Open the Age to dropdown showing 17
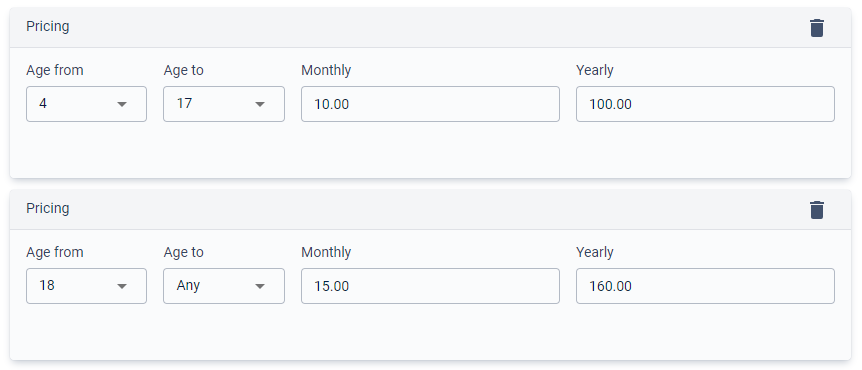Viewport: 862px width, 370px height. [x=224, y=104]
